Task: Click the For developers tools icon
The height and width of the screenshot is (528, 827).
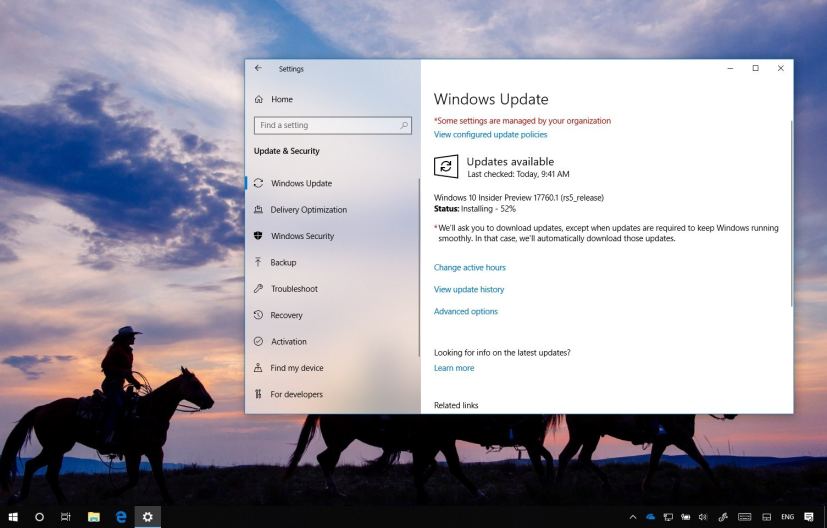Action: (x=258, y=393)
